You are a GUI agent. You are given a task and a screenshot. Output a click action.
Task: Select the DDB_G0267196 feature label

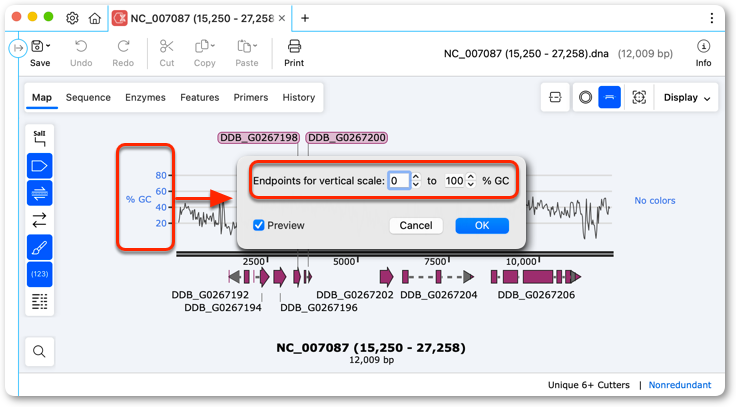(319, 307)
